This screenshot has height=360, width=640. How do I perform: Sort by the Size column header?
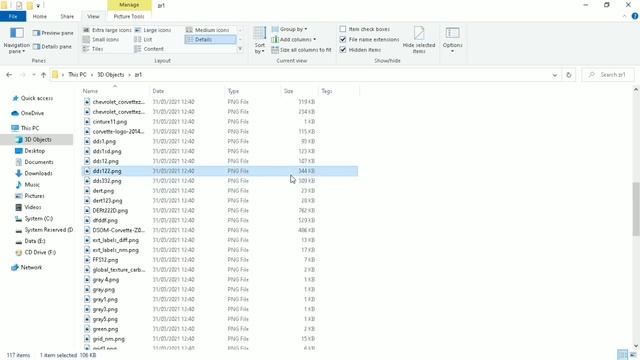point(300,91)
